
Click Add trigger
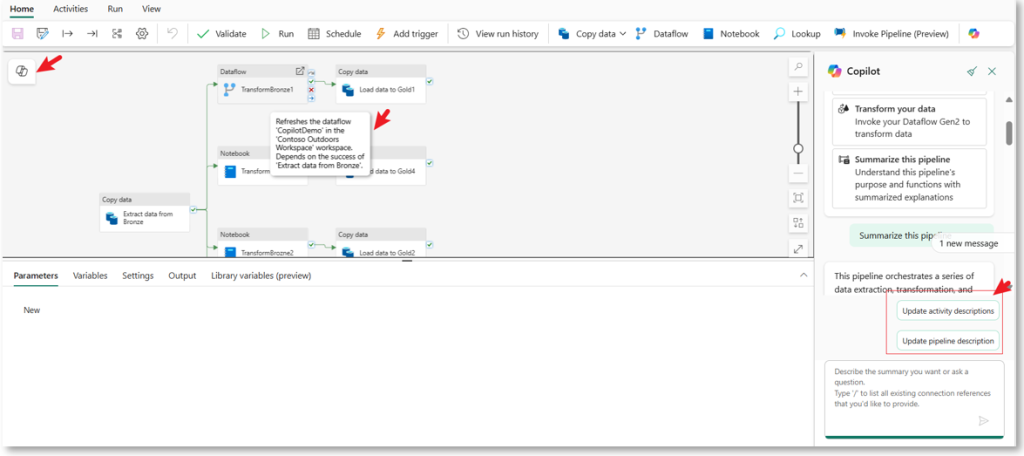coord(407,33)
